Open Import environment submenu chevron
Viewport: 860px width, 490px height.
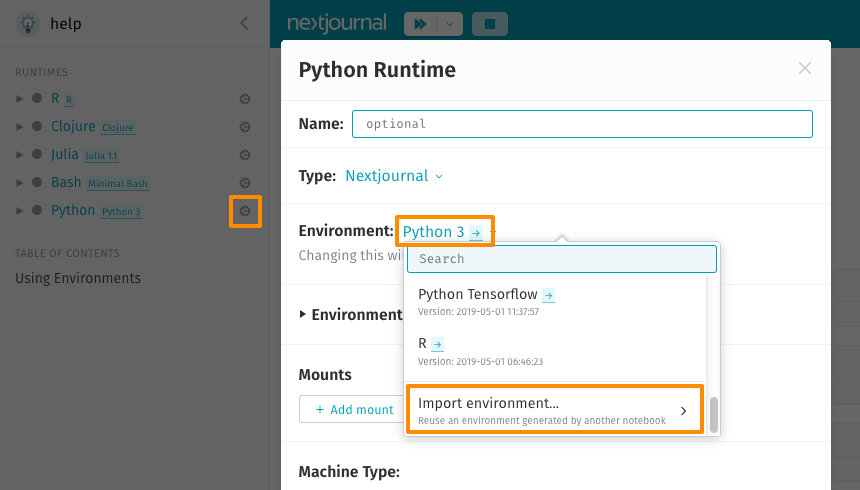(x=683, y=411)
